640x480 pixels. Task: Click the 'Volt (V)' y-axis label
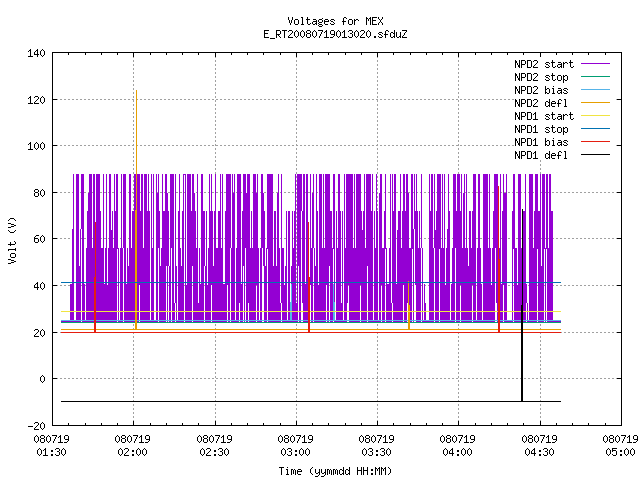coord(12,240)
